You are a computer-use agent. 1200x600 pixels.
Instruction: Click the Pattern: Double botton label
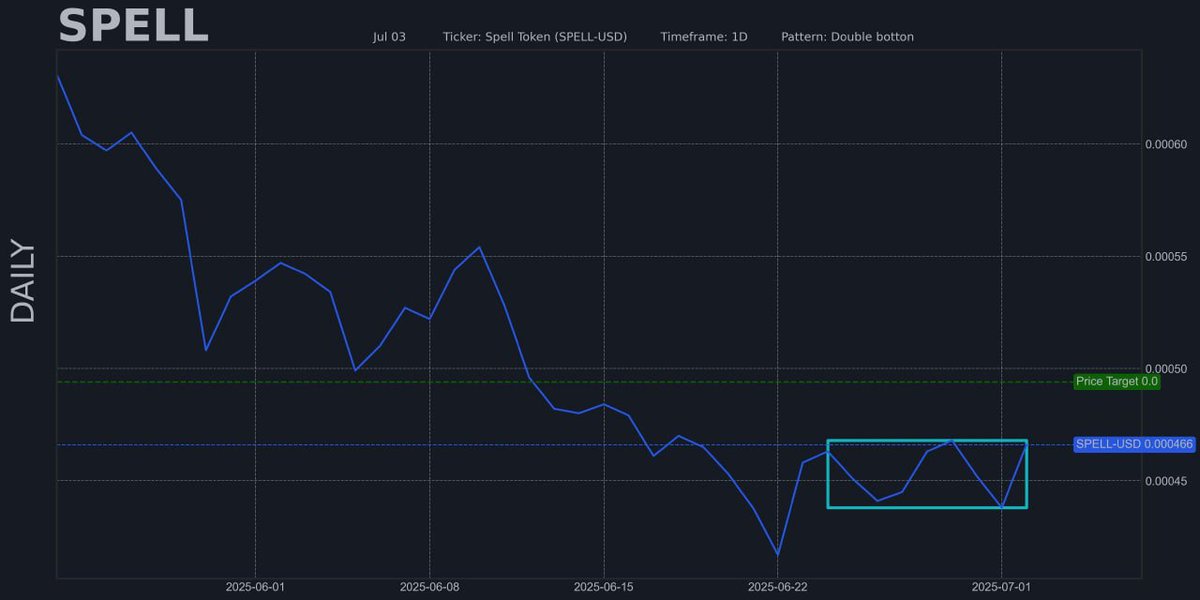pos(847,37)
